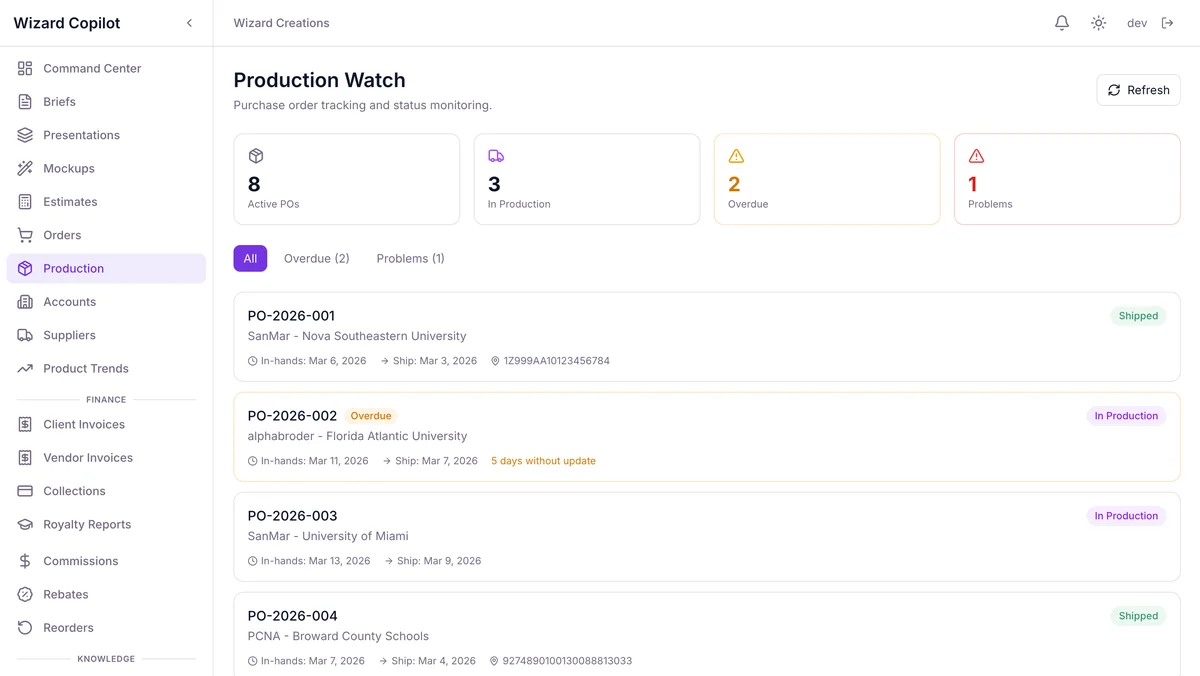1200x676 pixels.
Task: Open purchase order PO-2026-004
Action: point(707,635)
